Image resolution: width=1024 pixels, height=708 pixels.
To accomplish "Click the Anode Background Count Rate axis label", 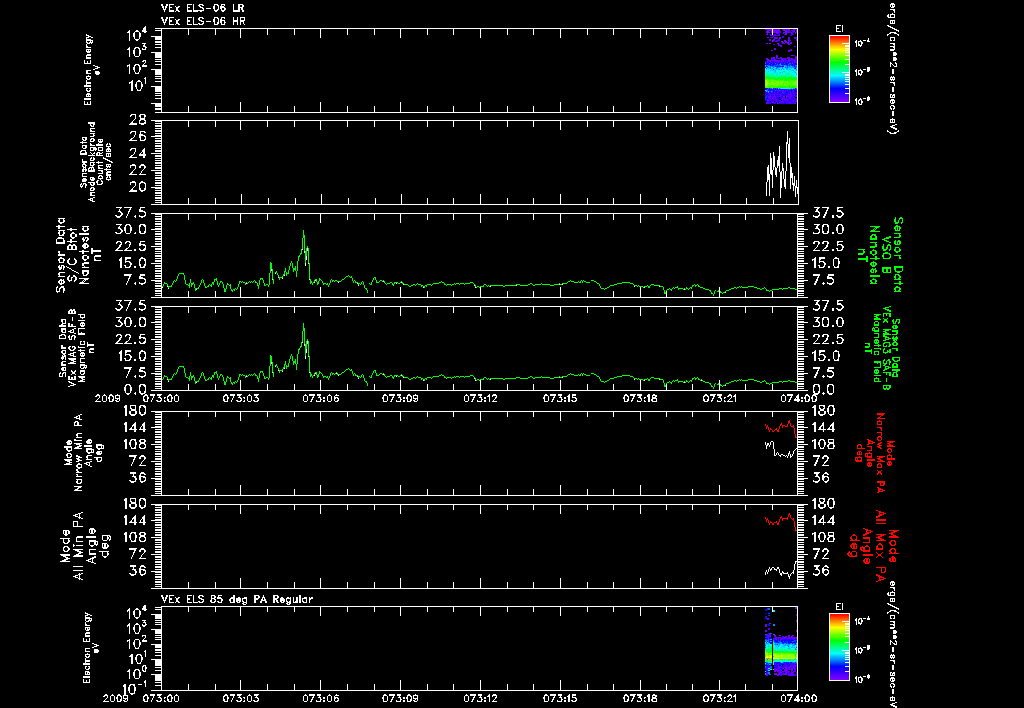I will [97, 162].
